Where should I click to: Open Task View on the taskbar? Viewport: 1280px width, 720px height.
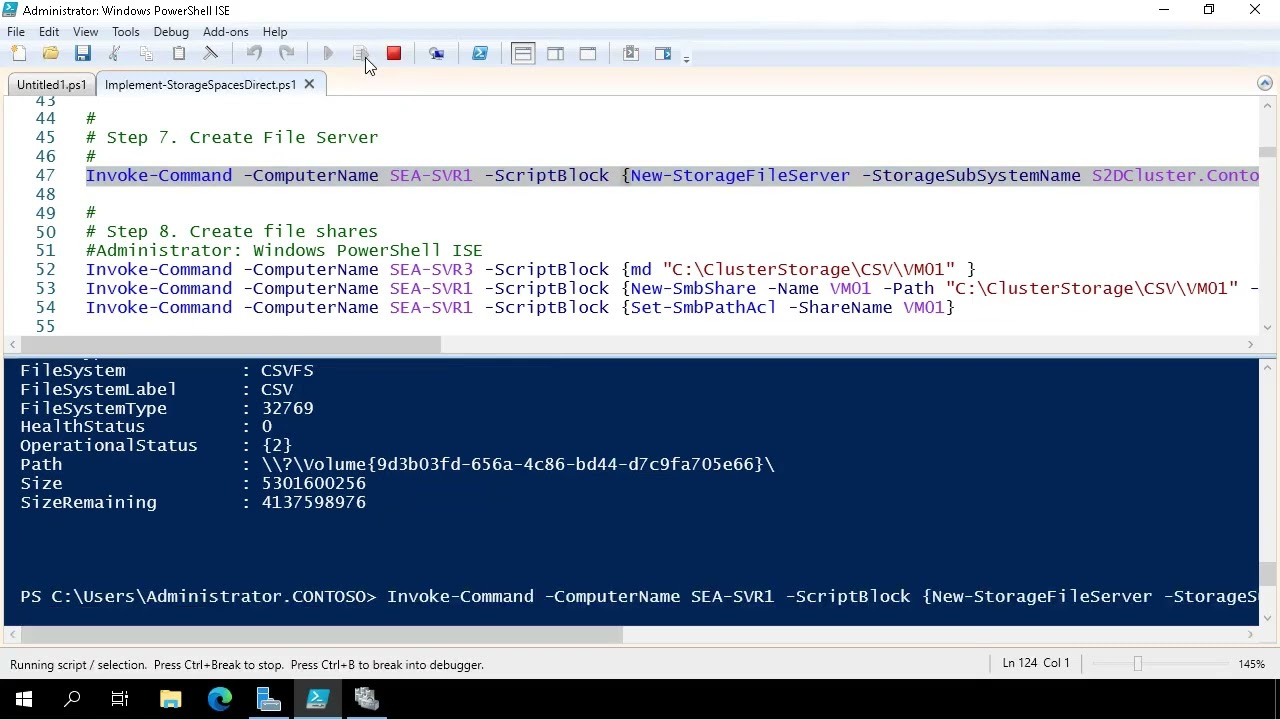tap(120, 700)
